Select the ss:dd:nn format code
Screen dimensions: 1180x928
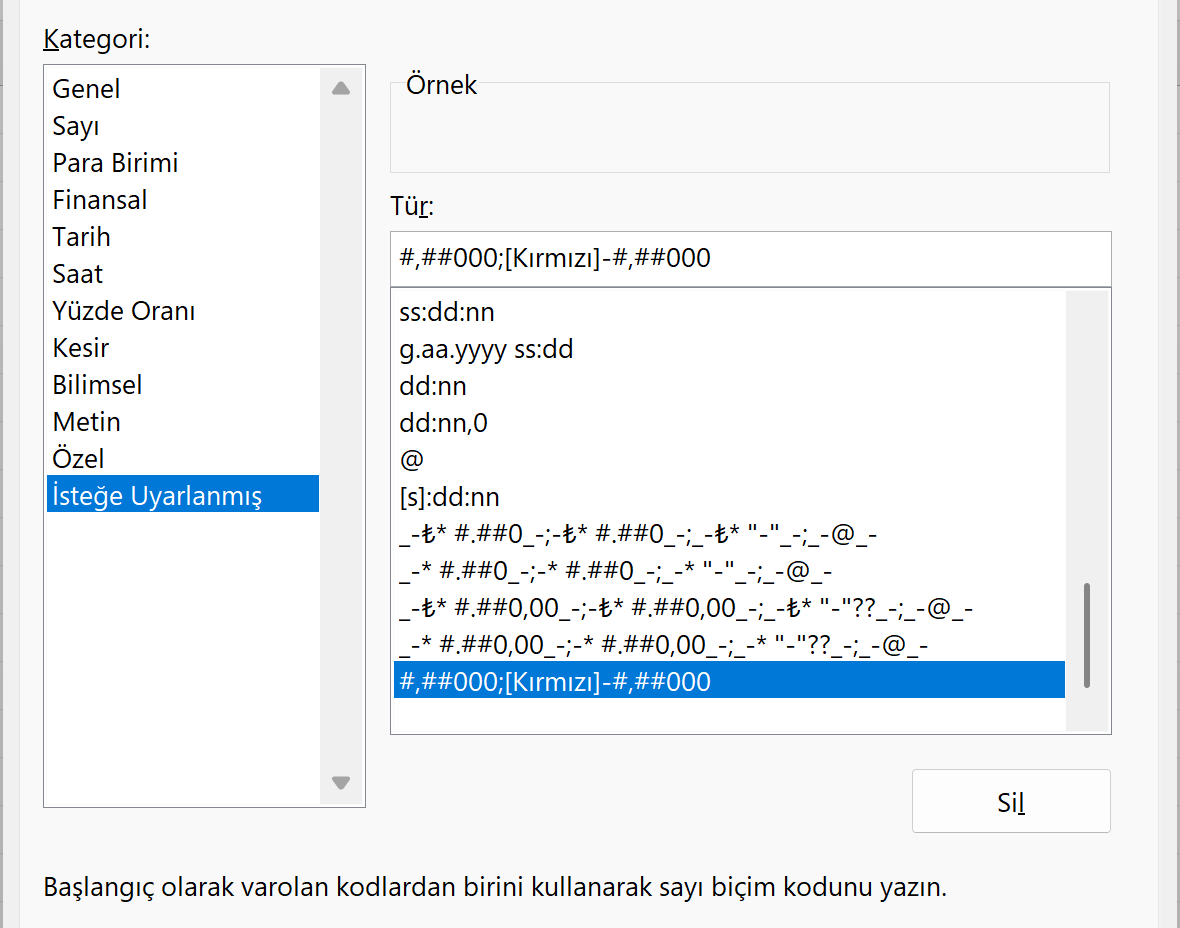pyautogui.click(x=447, y=312)
